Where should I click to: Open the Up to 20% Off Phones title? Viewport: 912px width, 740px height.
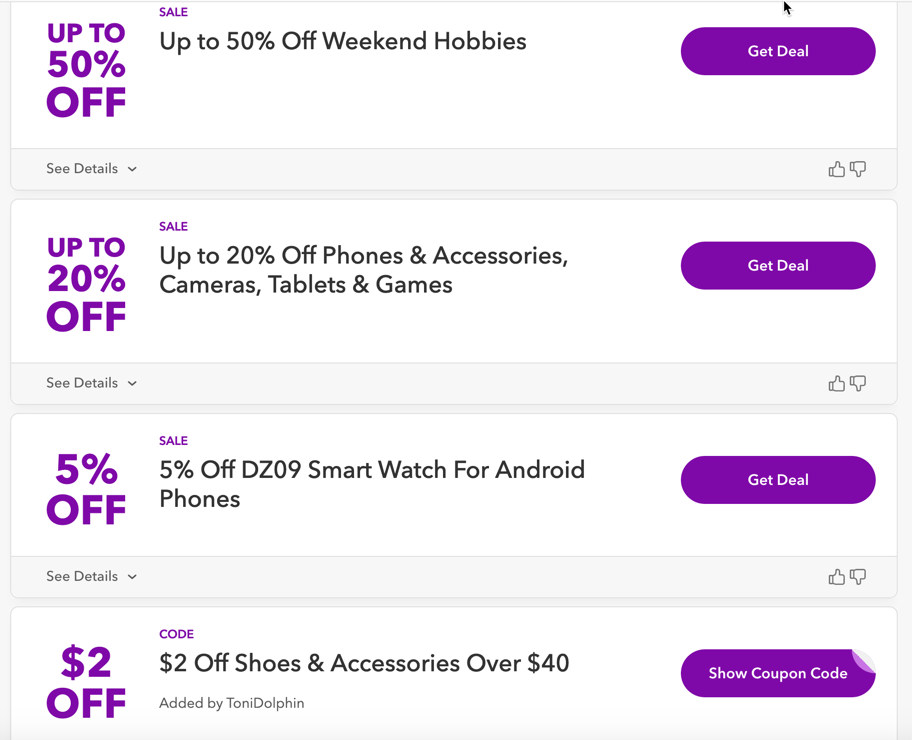363,270
